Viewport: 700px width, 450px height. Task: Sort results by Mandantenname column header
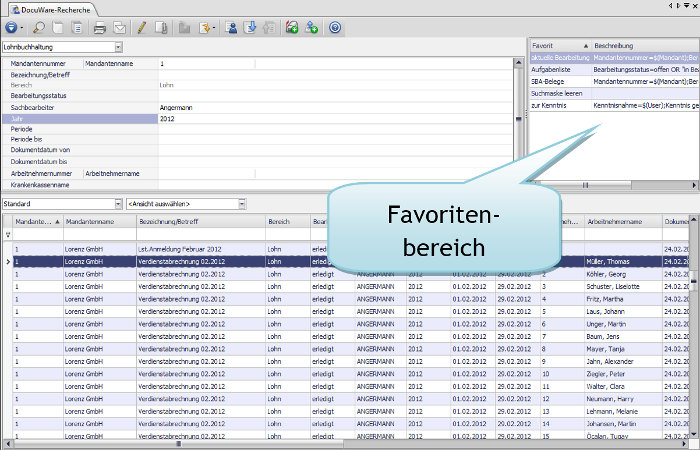[x=100, y=221]
